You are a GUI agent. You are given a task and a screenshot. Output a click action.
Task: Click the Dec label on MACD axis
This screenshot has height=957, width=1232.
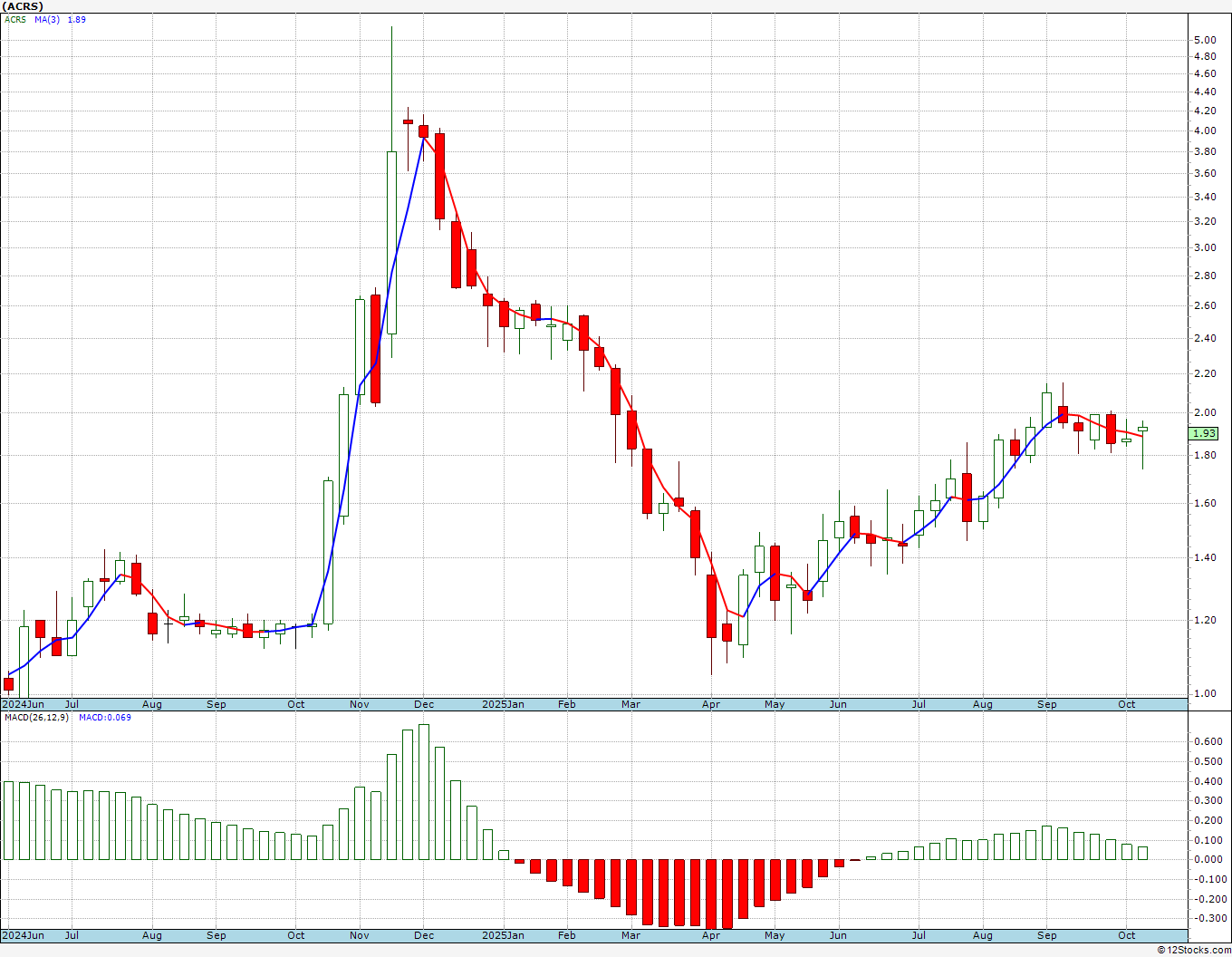[423, 935]
